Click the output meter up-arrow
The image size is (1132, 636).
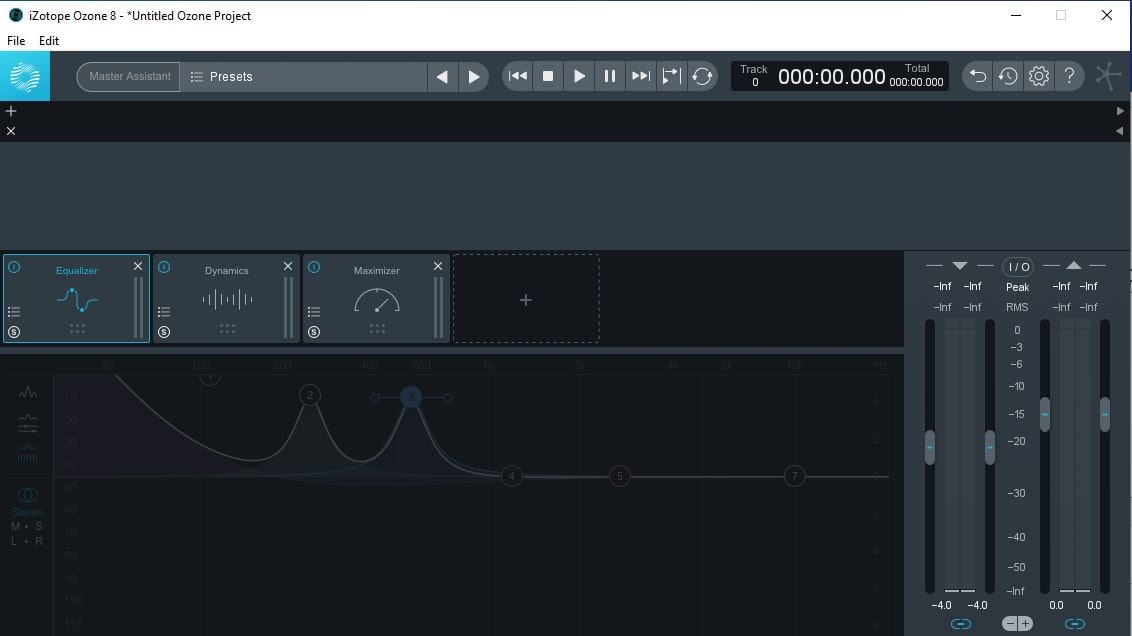coord(1074,266)
